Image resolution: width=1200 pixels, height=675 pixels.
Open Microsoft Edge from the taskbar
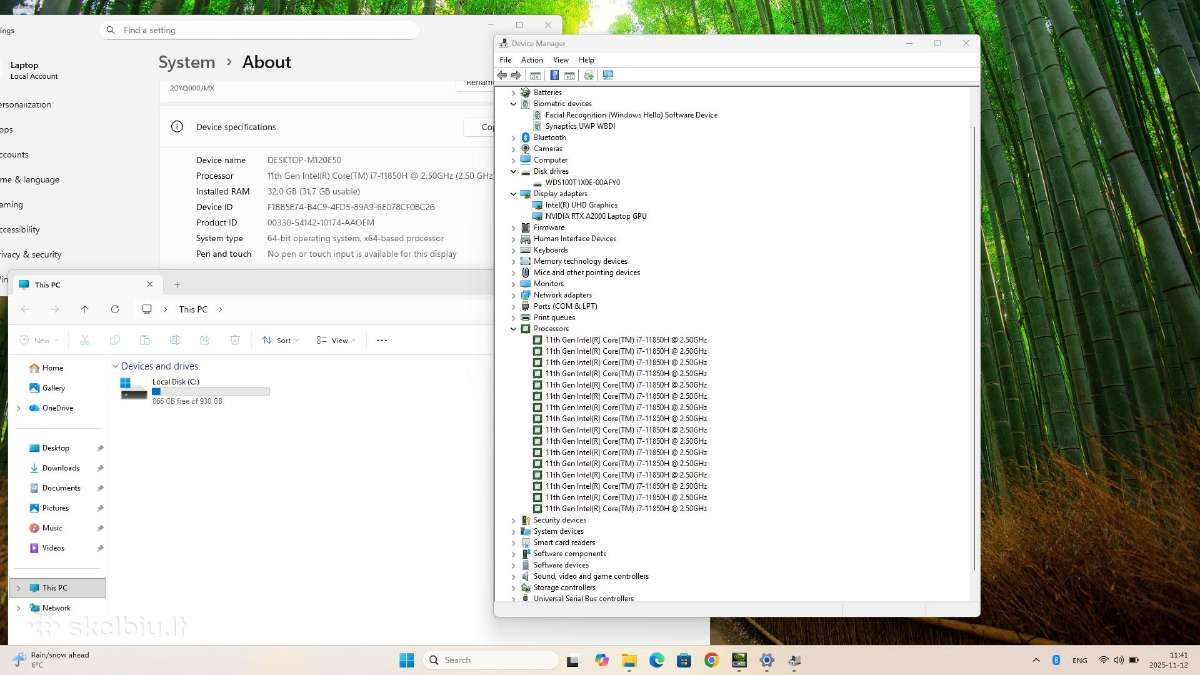pyautogui.click(x=657, y=660)
